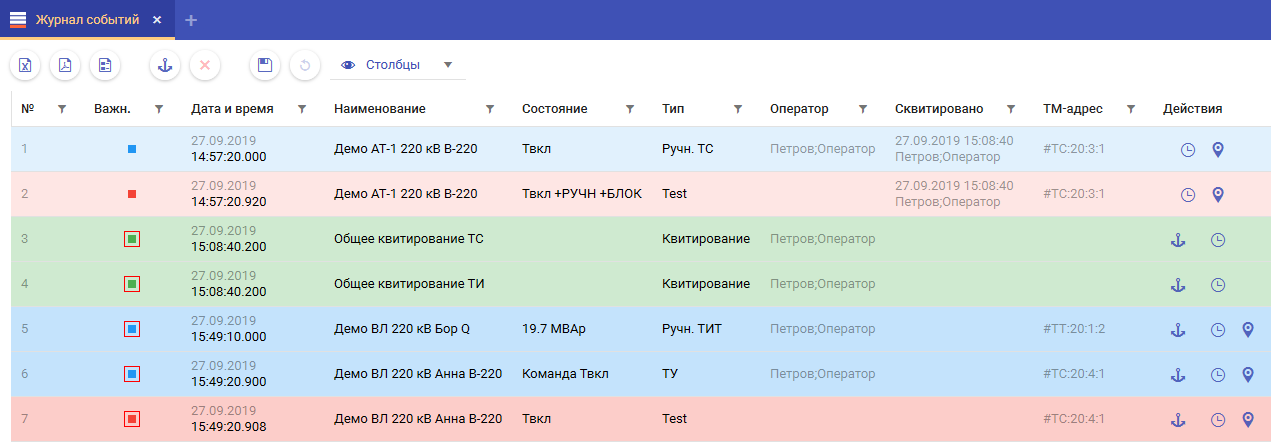Switch to the Журнал событий tab

(x=87, y=20)
